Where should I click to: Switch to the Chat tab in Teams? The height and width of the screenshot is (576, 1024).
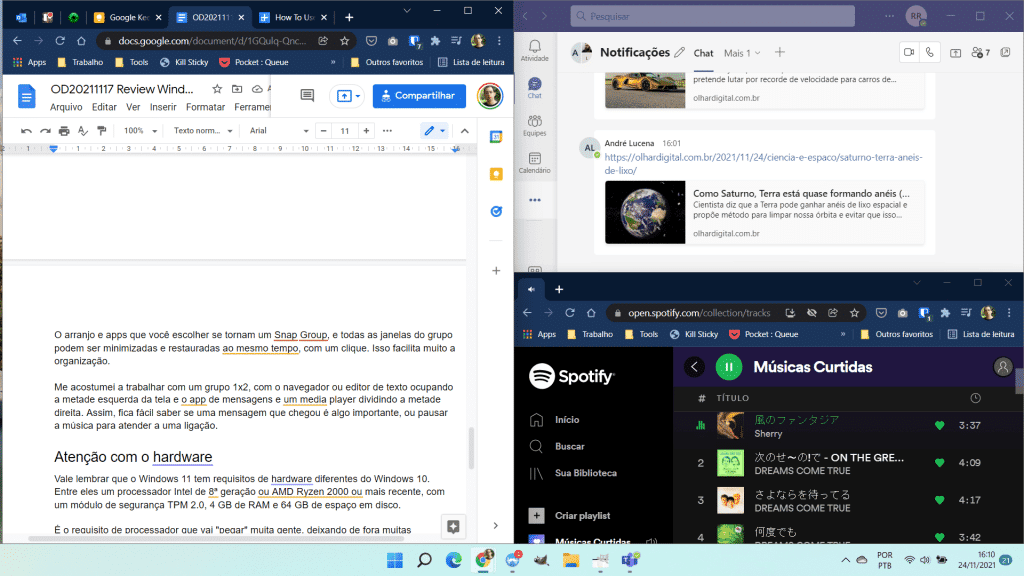coord(703,54)
